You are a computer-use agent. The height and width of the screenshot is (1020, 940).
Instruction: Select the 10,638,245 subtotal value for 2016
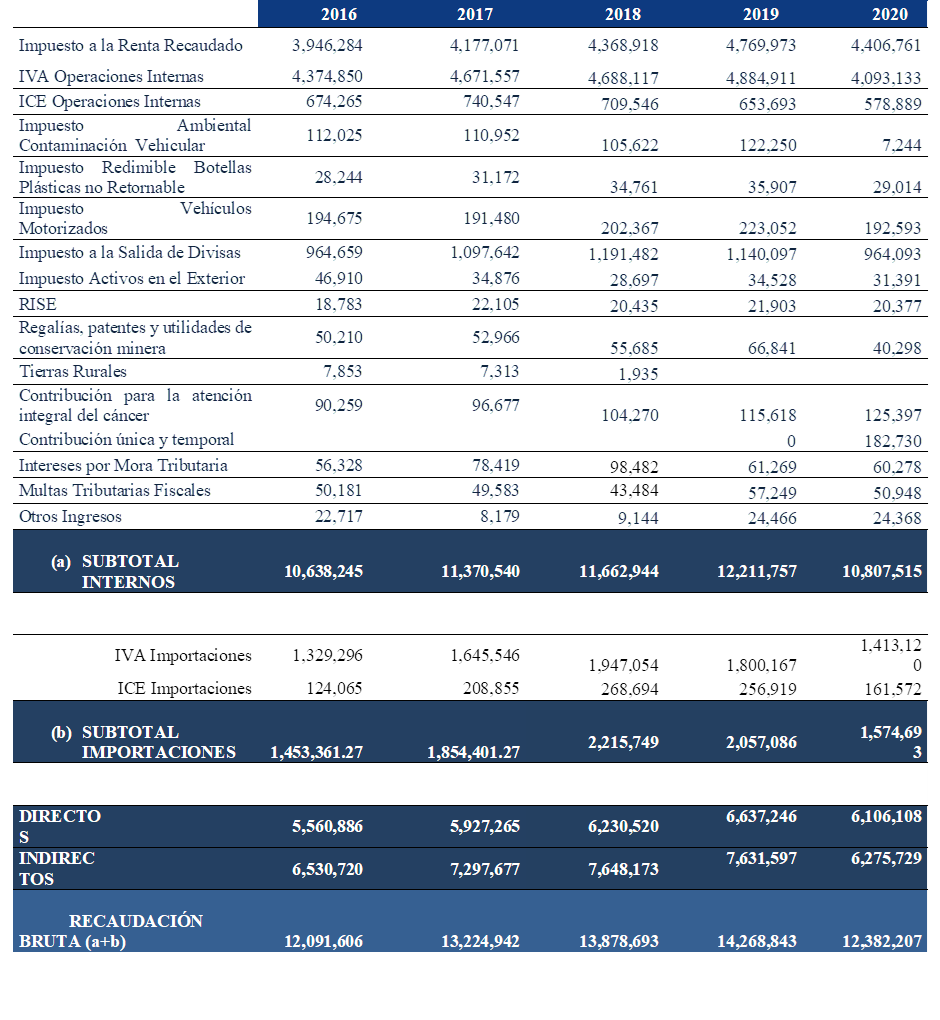click(x=323, y=571)
